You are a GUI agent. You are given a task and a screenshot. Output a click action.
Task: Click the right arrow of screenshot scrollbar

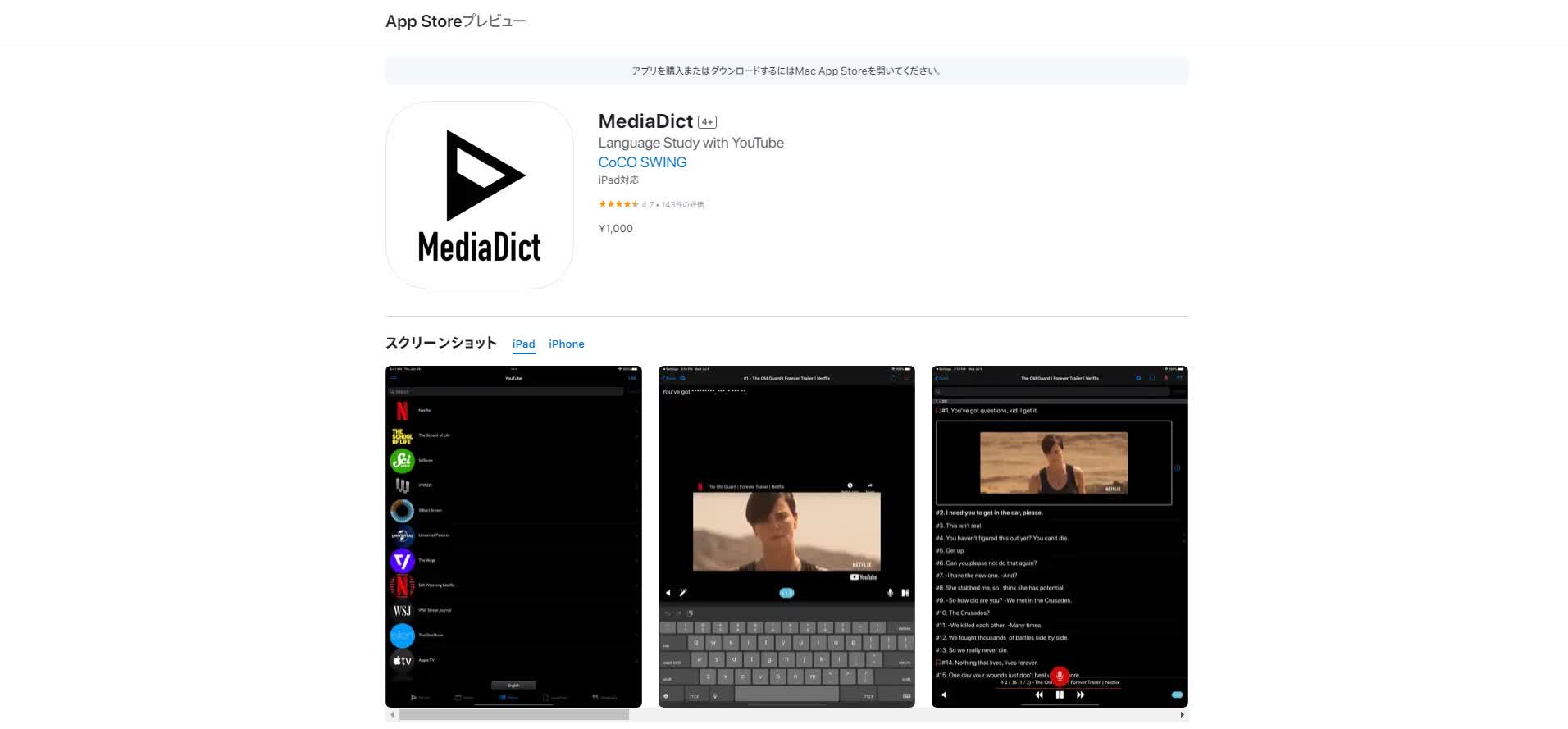(1182, 715)
